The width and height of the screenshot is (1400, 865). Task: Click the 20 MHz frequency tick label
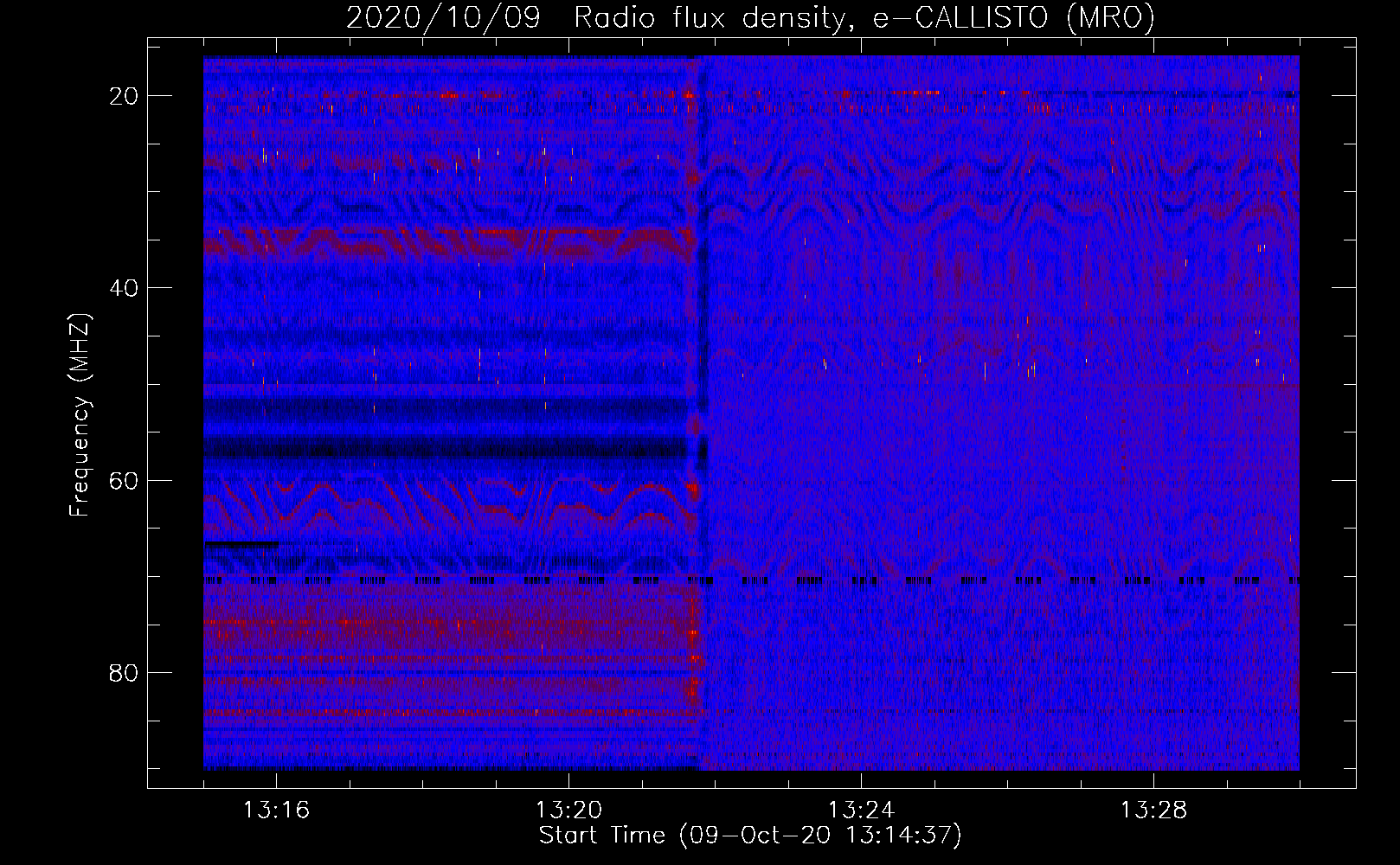coord(124,96)
